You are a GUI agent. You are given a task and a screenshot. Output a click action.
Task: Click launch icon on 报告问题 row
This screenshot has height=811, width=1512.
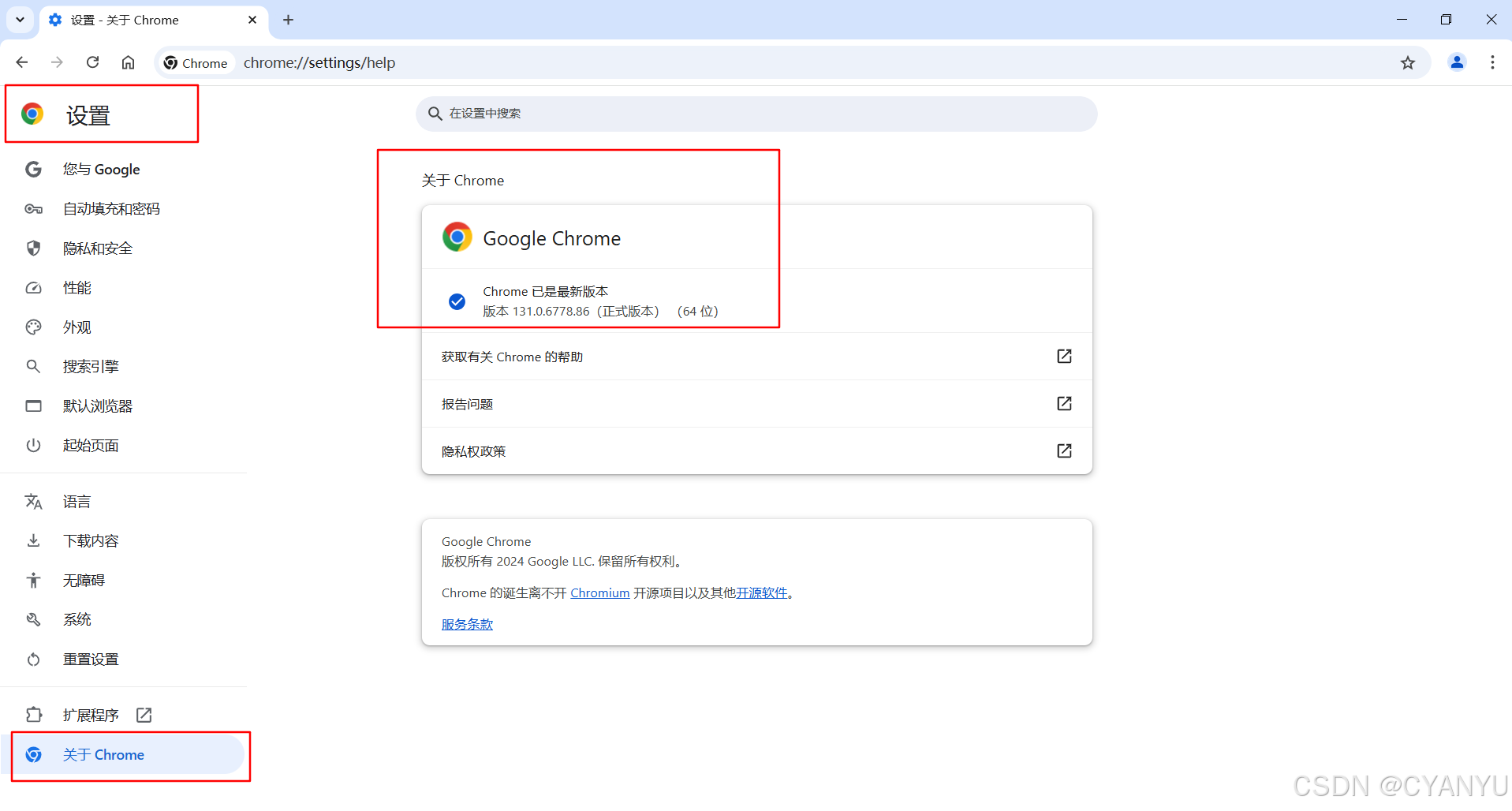pyautogui.click(x=1064, y=403)
